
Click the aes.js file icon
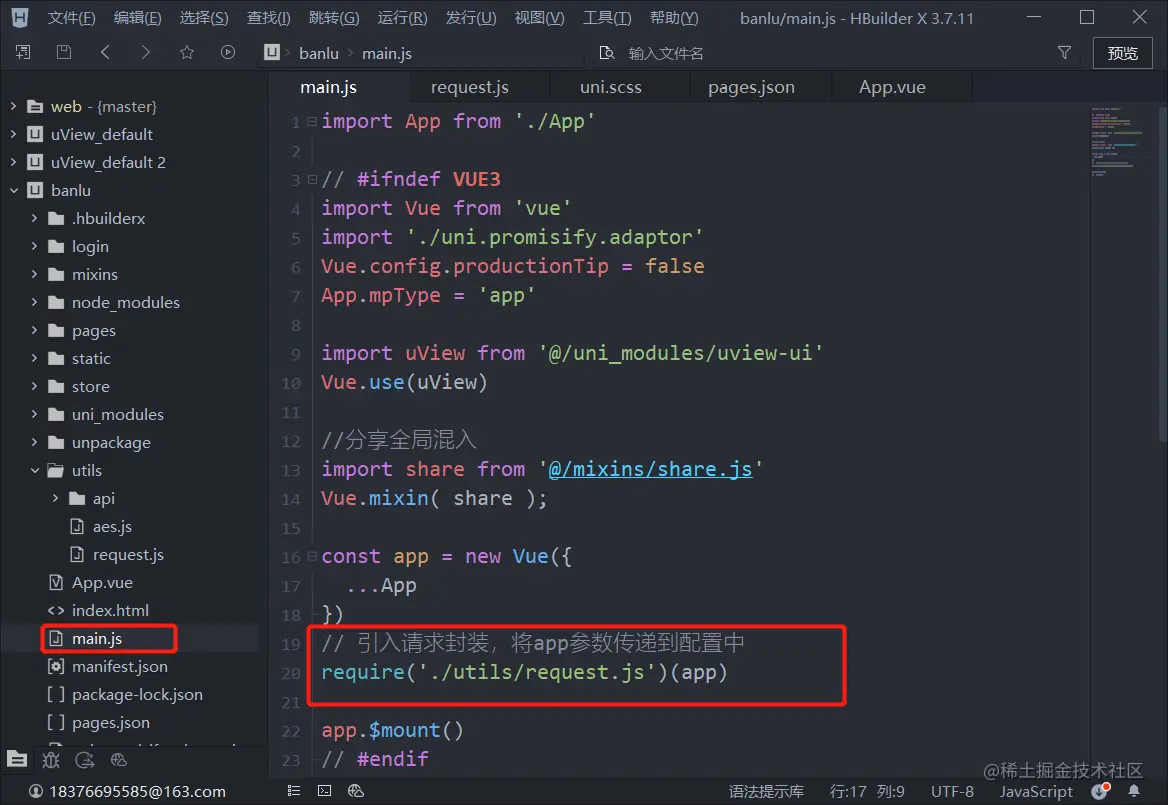[77, 526]
